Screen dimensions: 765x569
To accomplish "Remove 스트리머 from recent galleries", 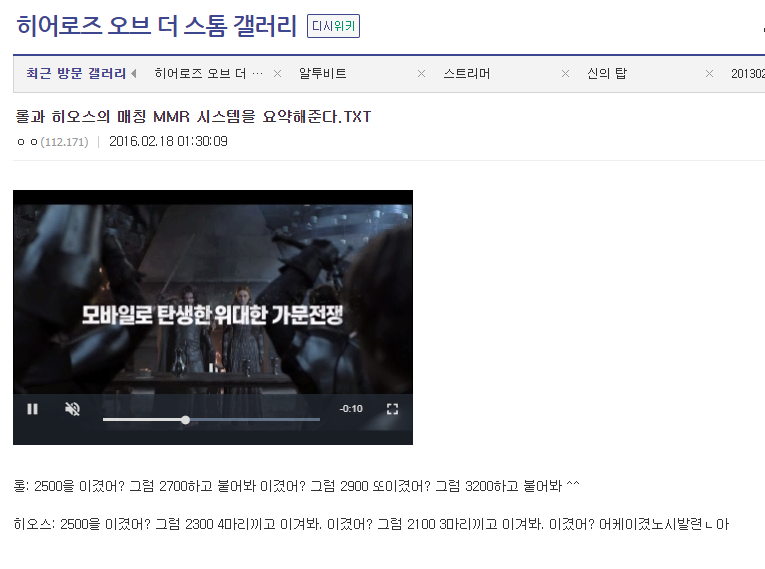I will 565,74.
